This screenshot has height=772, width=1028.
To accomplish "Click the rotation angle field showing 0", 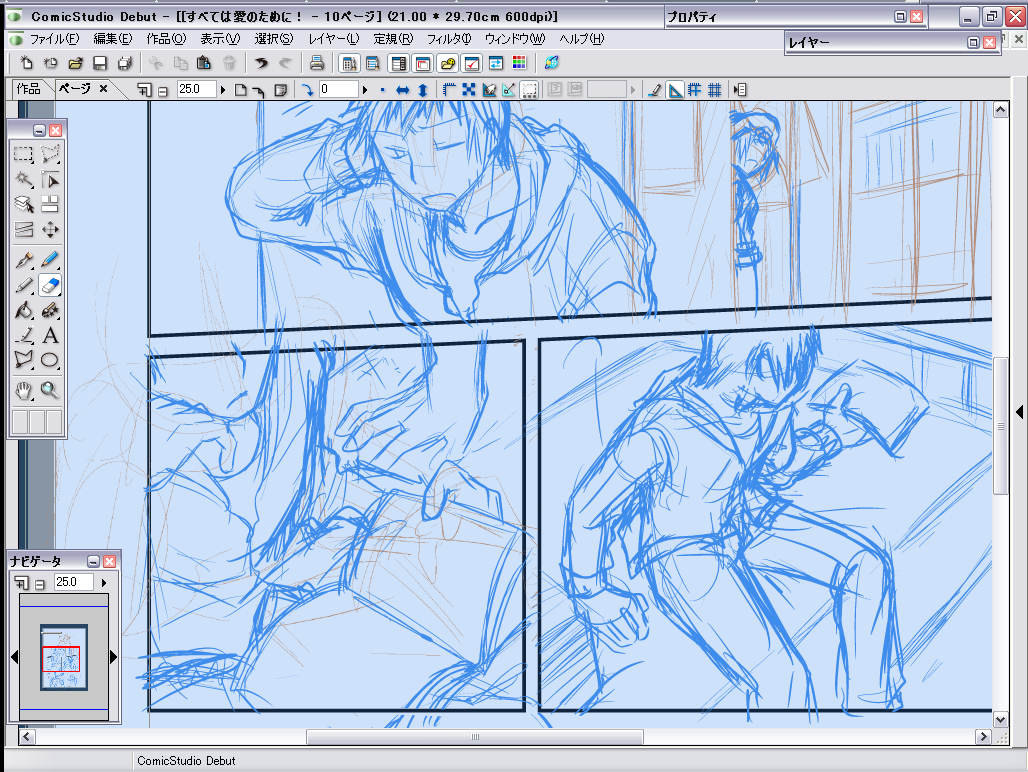I will click(x=339, y=89).
